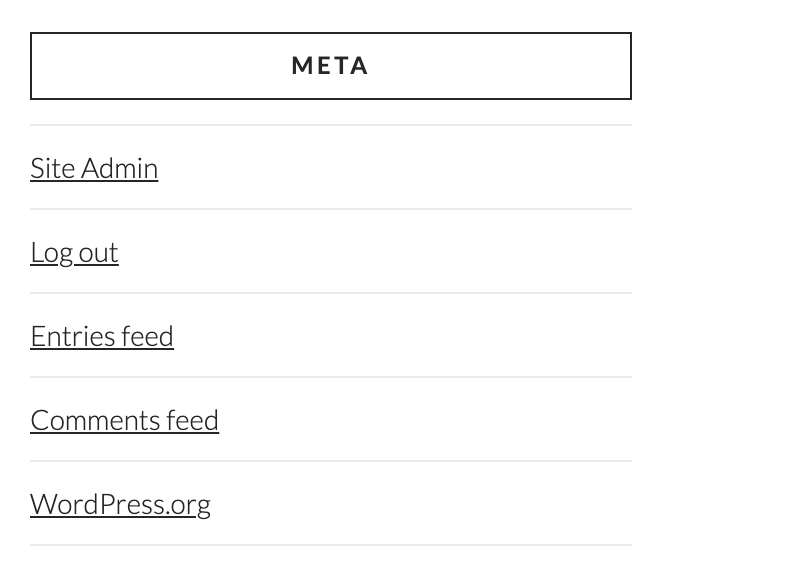Open the Entries feed link
Image resolution: width=792 pixels, height=578 pixels.
102,336
